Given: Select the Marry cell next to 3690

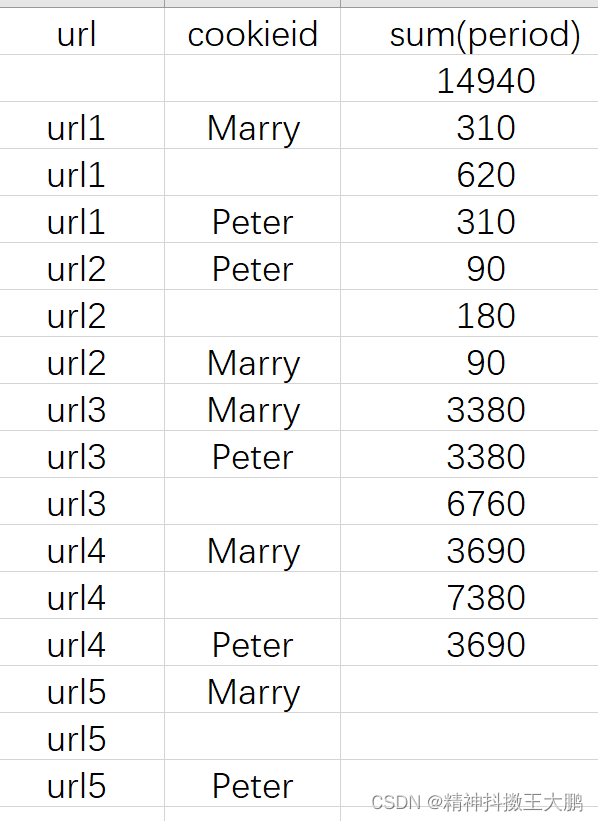Looking at the screenshot, I should [252, 548].
